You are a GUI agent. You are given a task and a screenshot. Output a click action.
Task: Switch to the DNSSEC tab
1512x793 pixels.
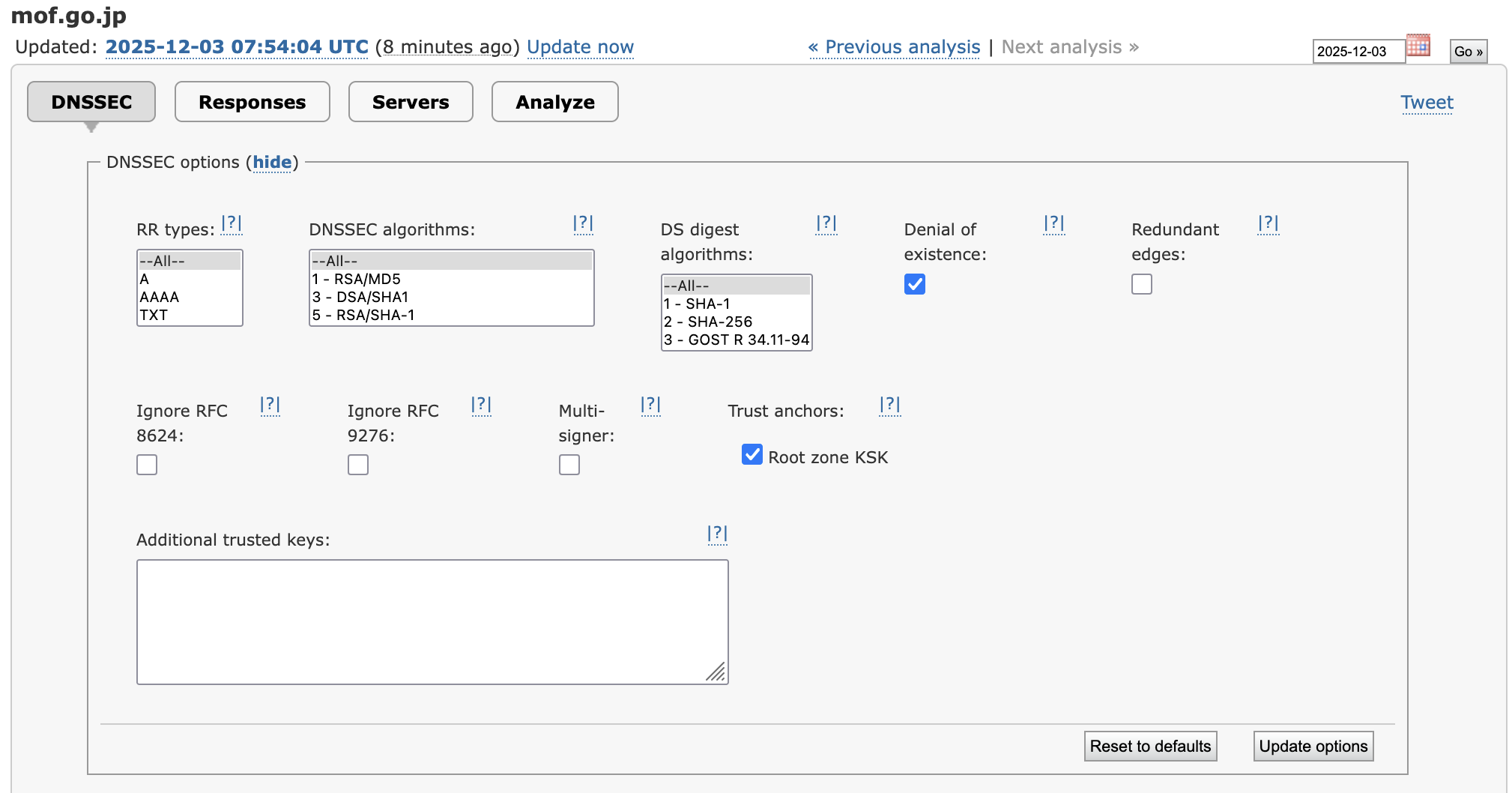pos(91,102)
